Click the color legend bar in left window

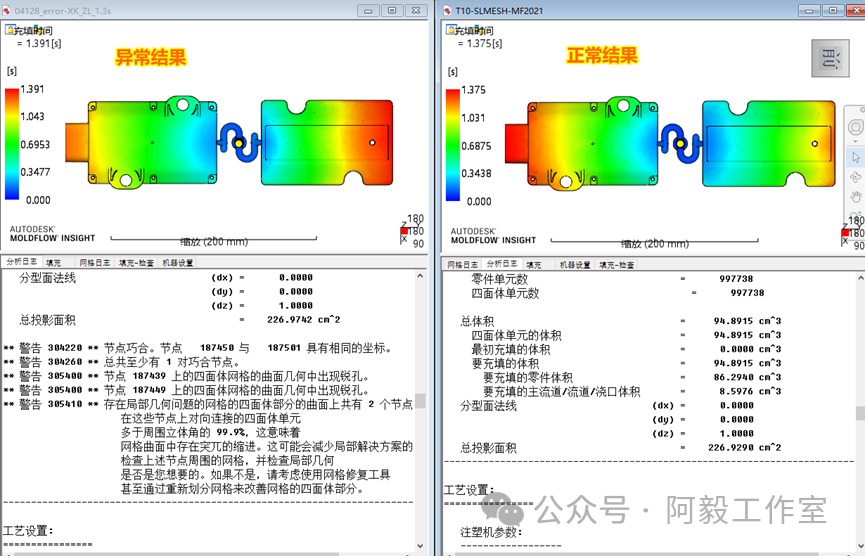(12, 143)
